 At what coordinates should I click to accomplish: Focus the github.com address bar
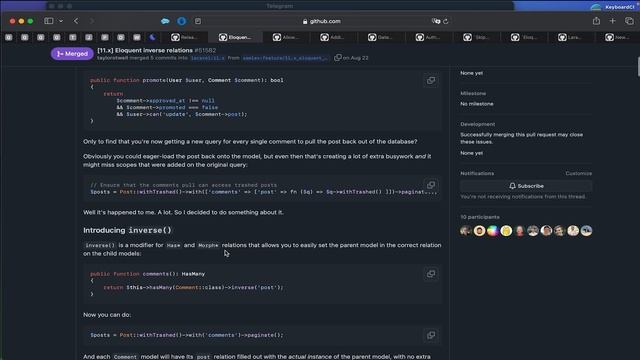[322, 21]
